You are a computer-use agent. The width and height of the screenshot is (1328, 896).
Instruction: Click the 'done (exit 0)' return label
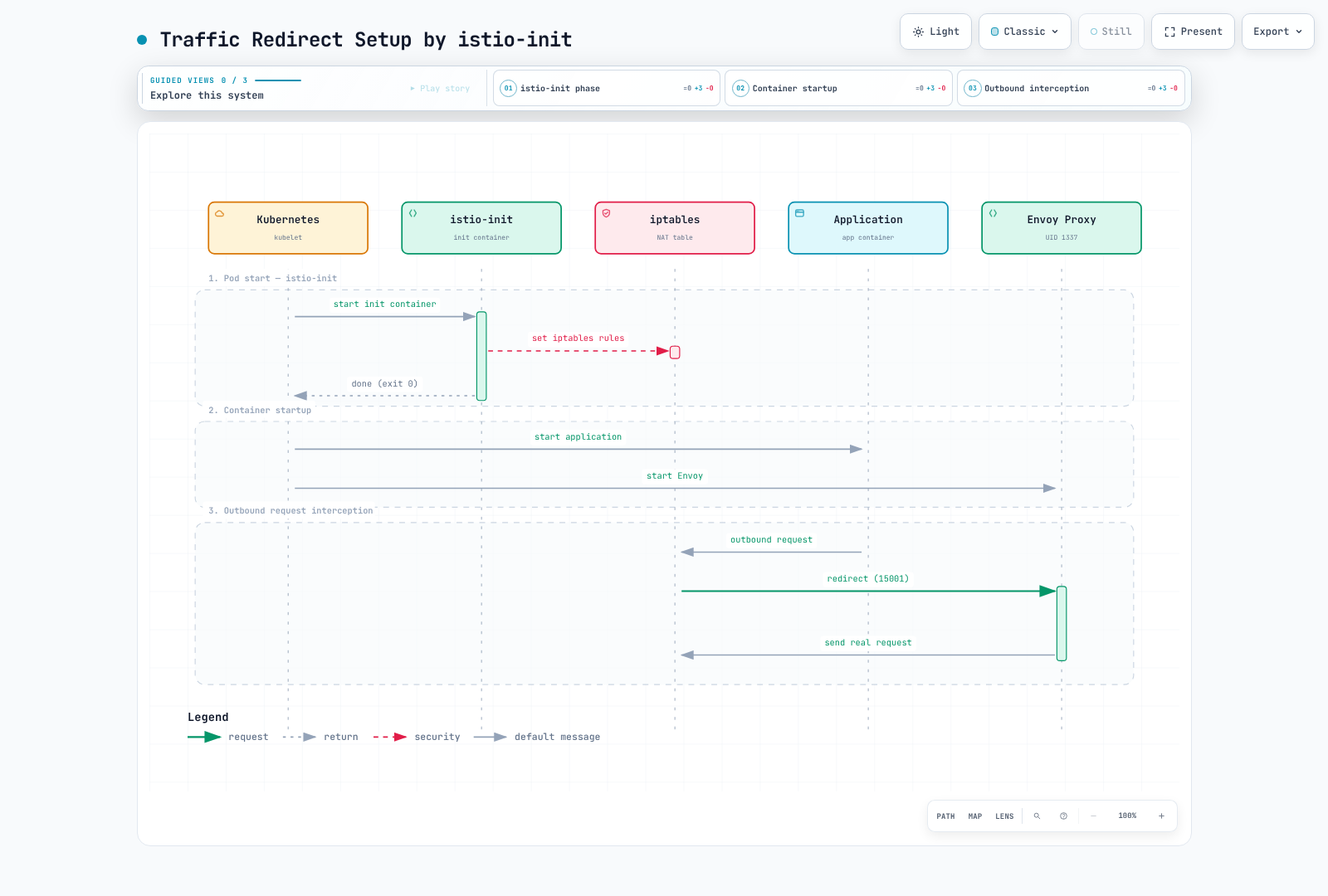tap(384, 384)
